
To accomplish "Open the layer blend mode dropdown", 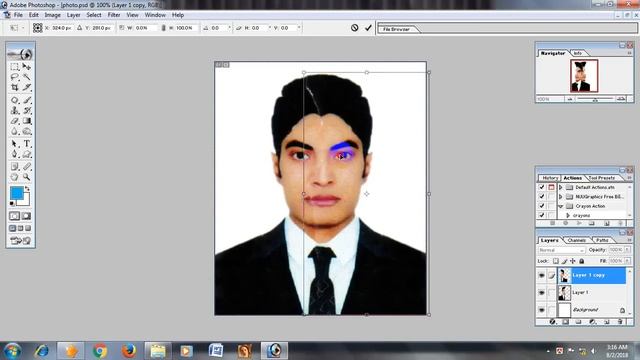I will pyautogui.click(x=562, y=250).
